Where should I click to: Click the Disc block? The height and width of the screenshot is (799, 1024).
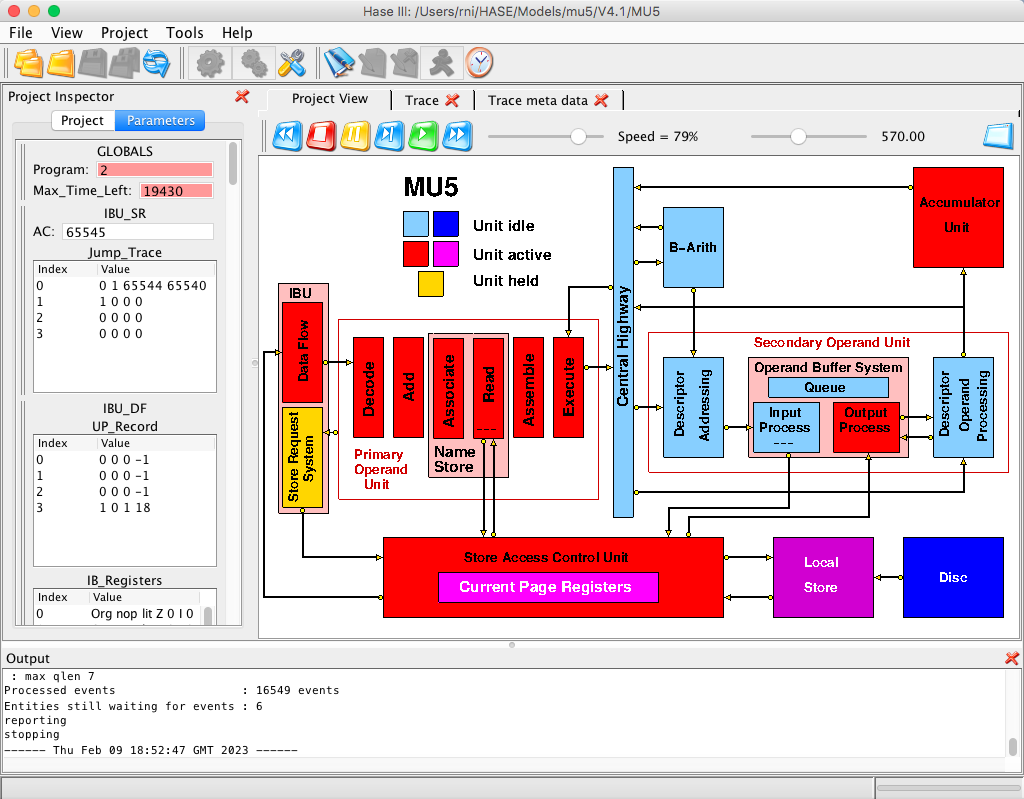953,578
